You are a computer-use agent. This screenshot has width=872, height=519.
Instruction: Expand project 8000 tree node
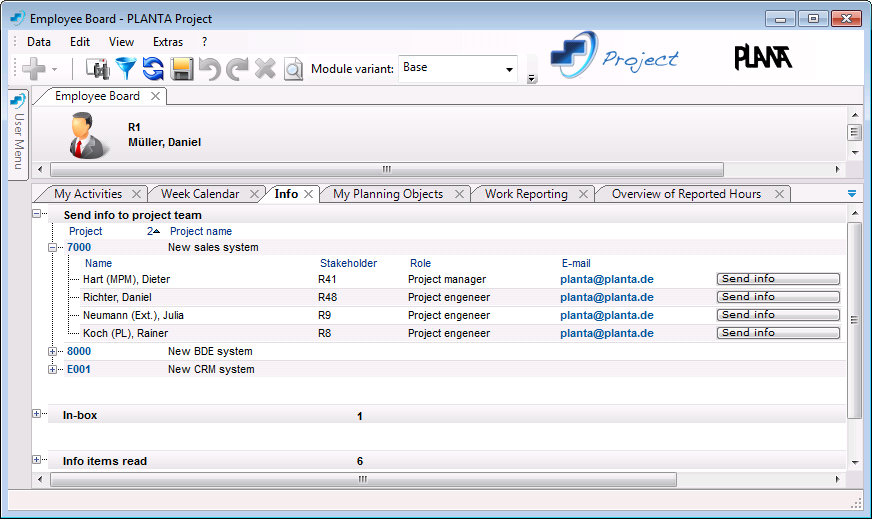[52, 352]
